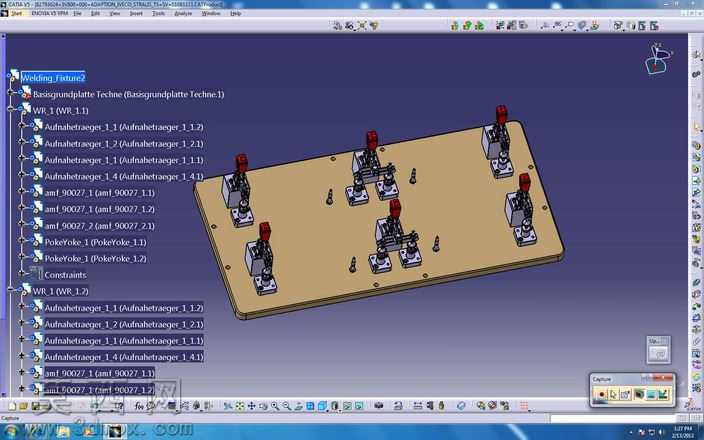Expand Aufnahetraeger_1_4 (Aufnahetraeger_1_4.1) under WR_1.1
Screen dimensions: 704x440
pyautogui.click(x=22, y=175)
